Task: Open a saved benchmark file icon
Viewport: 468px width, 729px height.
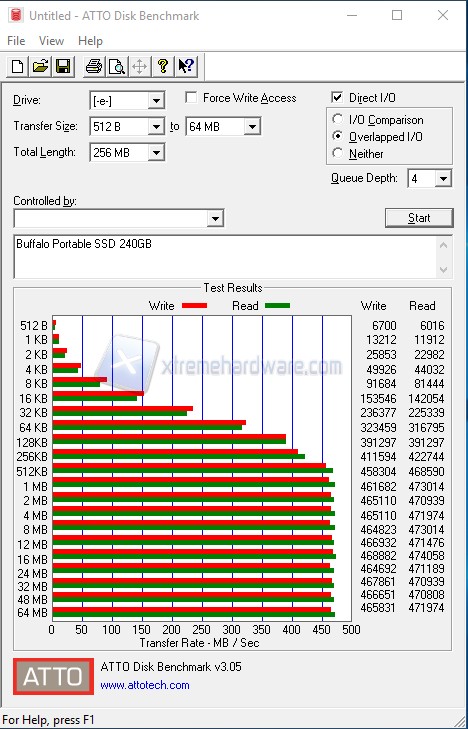Action: (x=40, y=66)
